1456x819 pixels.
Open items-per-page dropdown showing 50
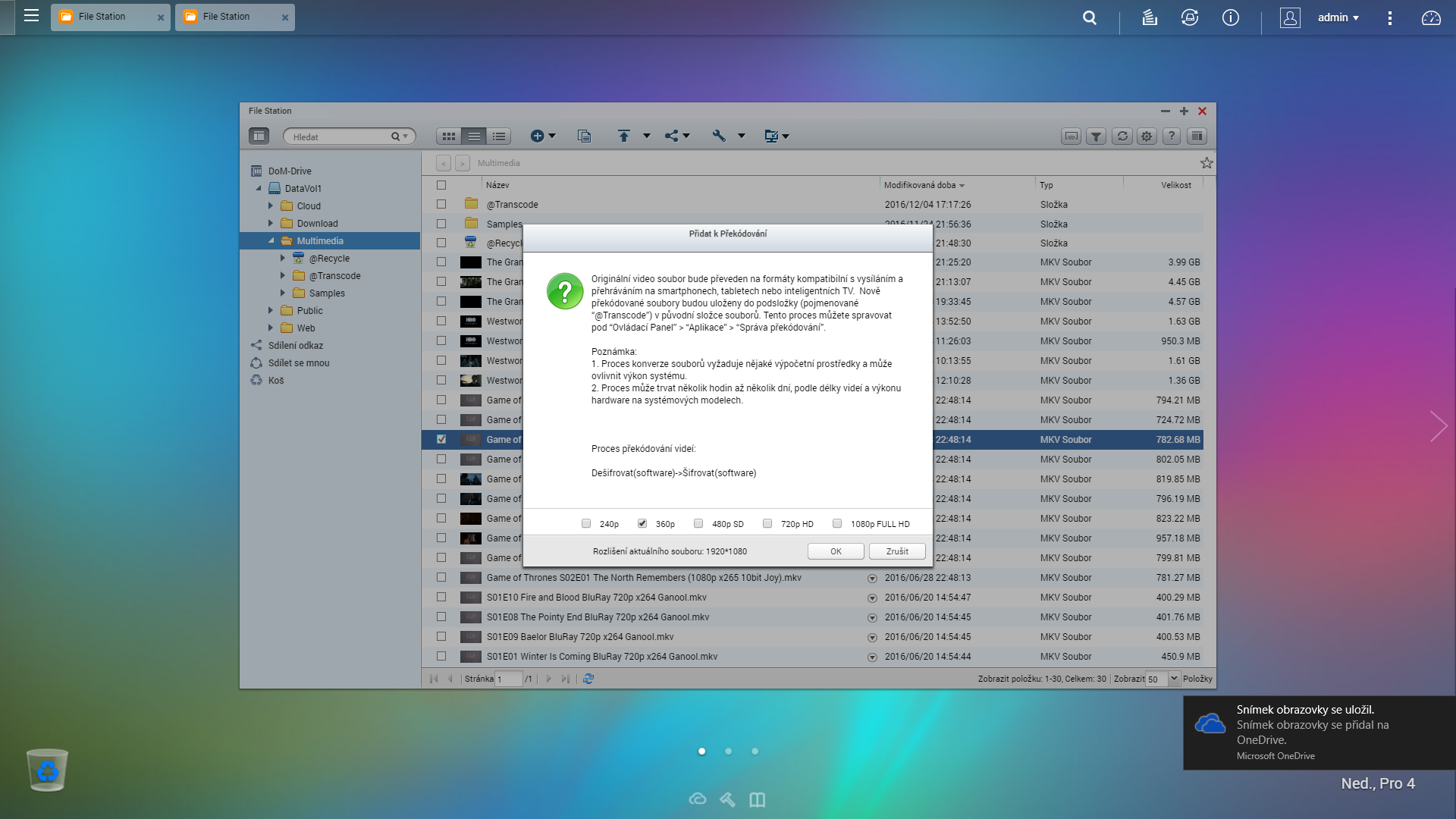1174,679
